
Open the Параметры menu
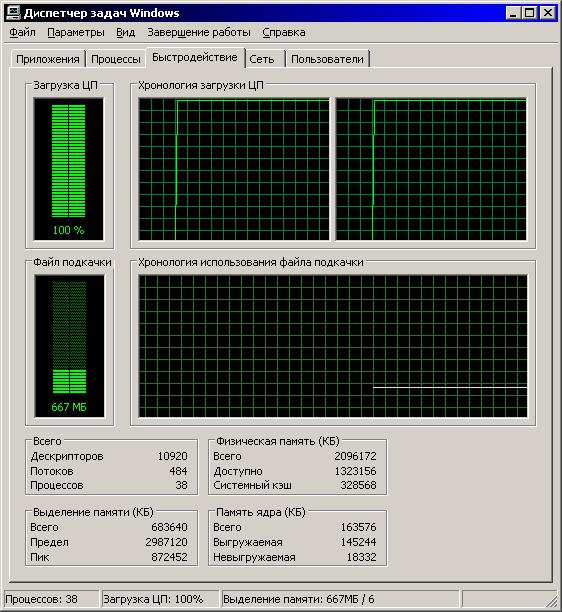tap(76, 32)
